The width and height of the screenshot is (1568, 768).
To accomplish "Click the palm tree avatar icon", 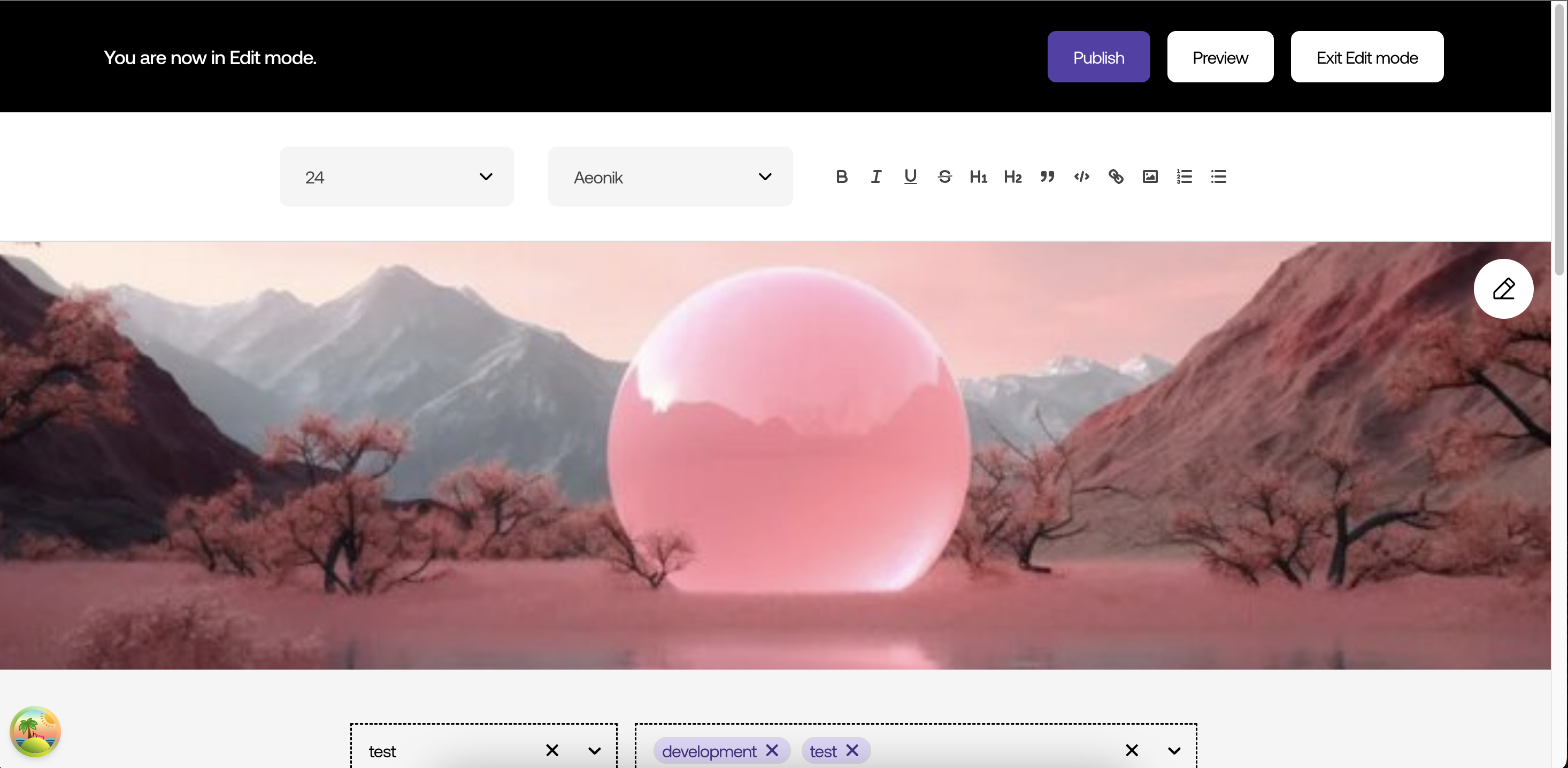I will pos(35,732).
